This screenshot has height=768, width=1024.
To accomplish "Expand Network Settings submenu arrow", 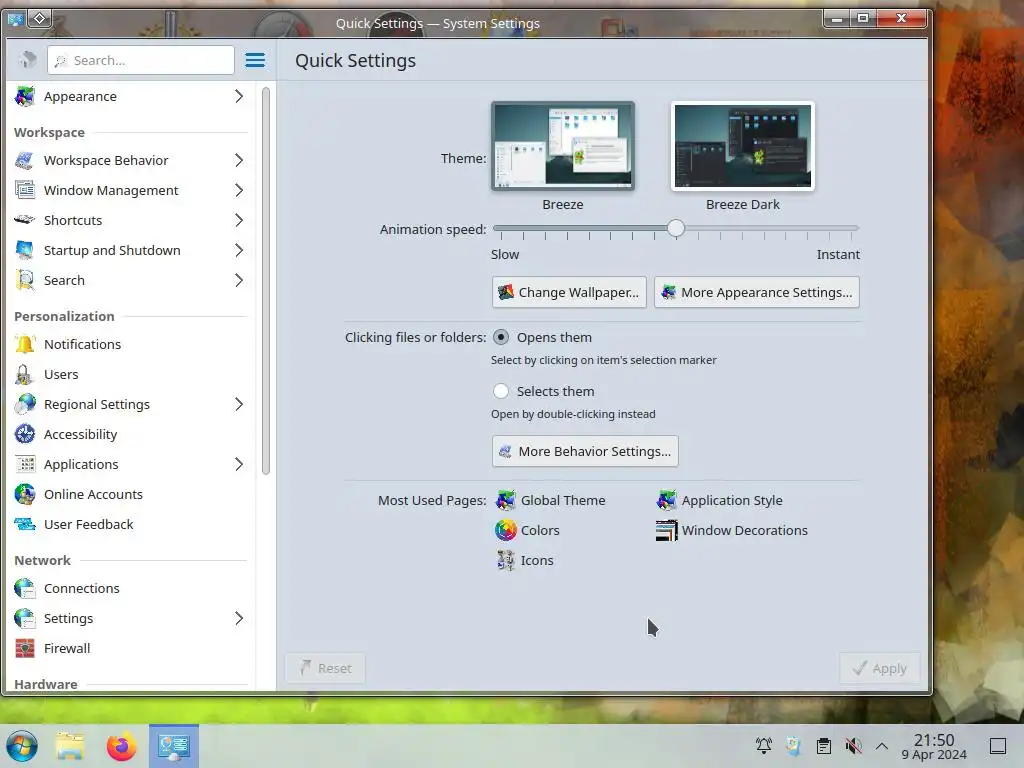I will point(239,618).
